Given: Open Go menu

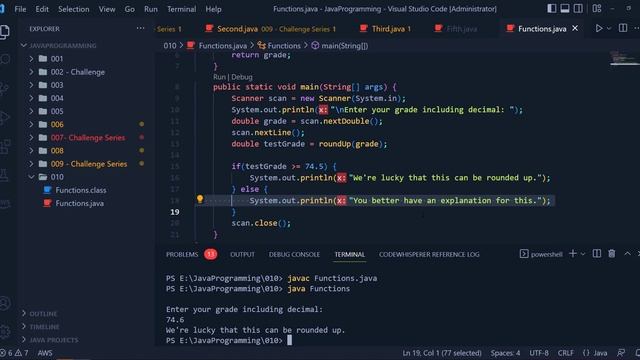Looking at the screenshot, I should click(129, 9).
